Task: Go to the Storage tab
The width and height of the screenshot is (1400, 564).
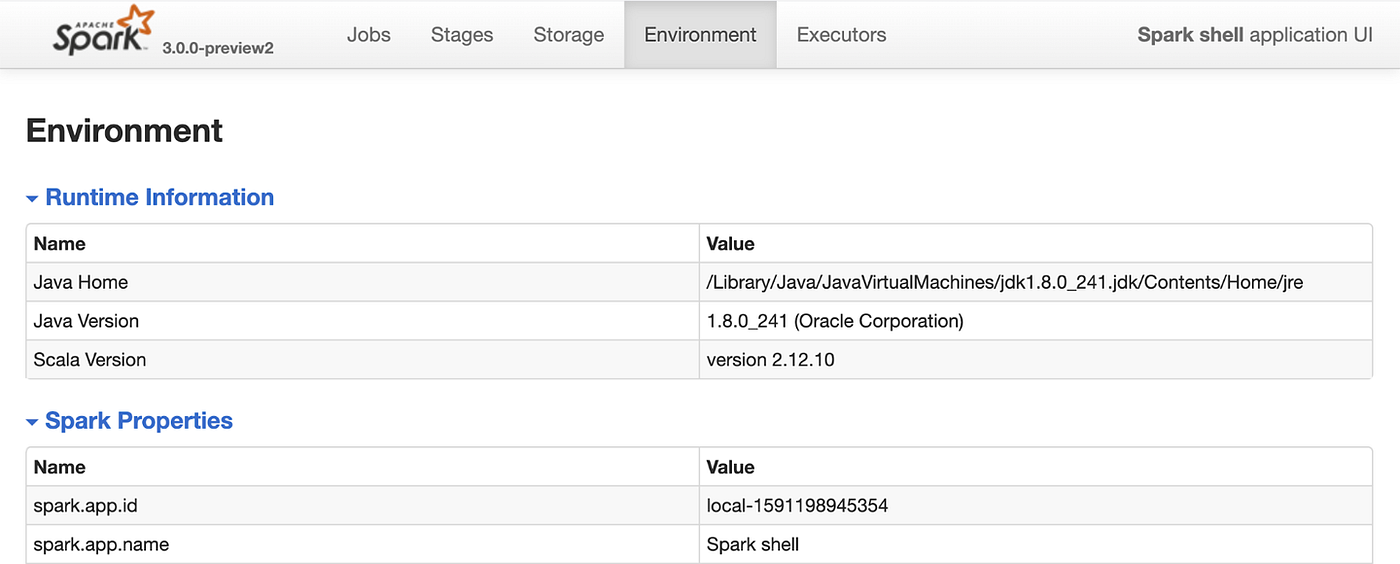Action: [568, 35]
